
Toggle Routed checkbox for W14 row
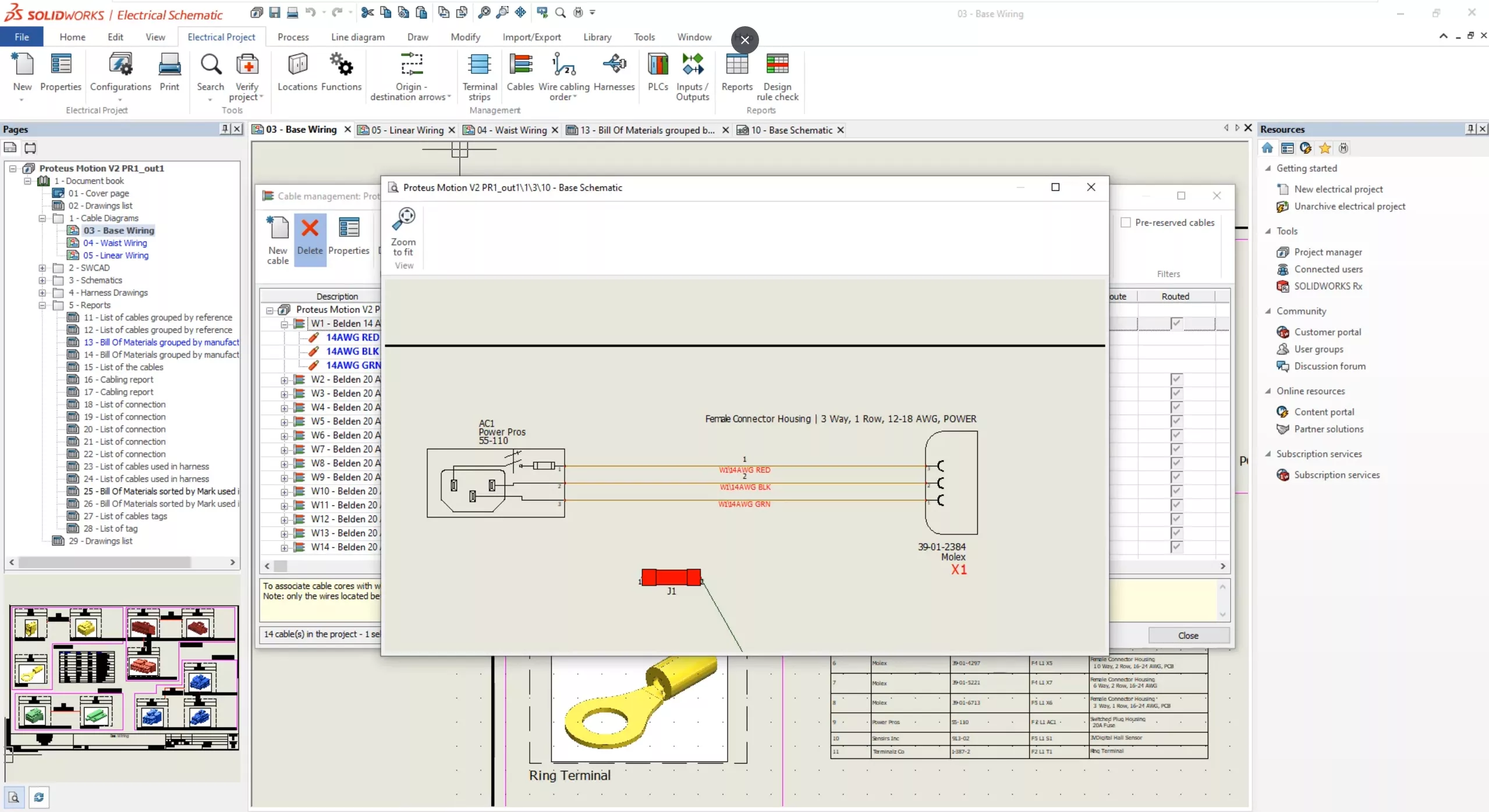pyautogui.click(x=1176, y=547)
